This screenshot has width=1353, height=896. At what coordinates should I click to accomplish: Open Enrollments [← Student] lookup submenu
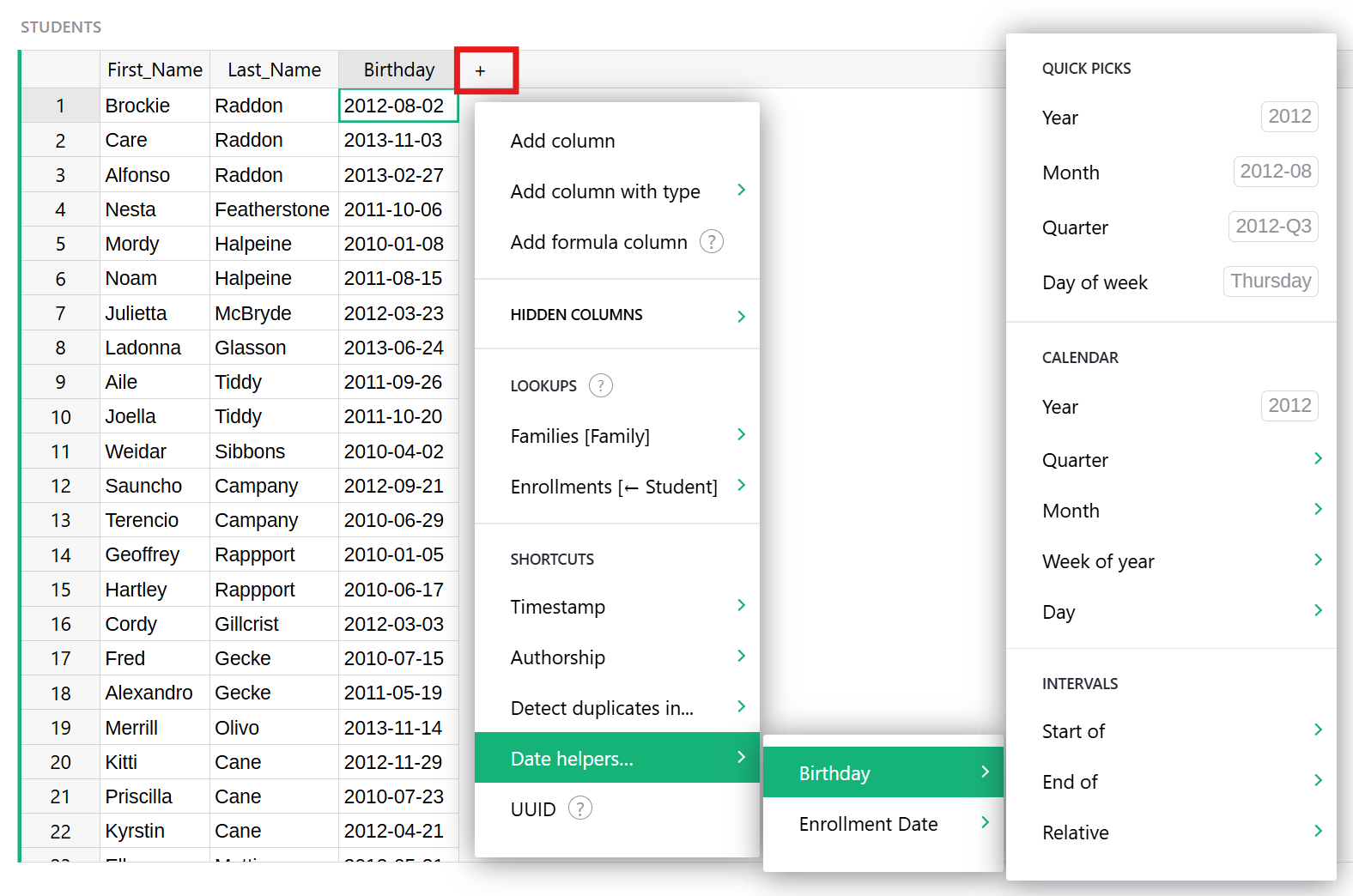pos(616,487)
